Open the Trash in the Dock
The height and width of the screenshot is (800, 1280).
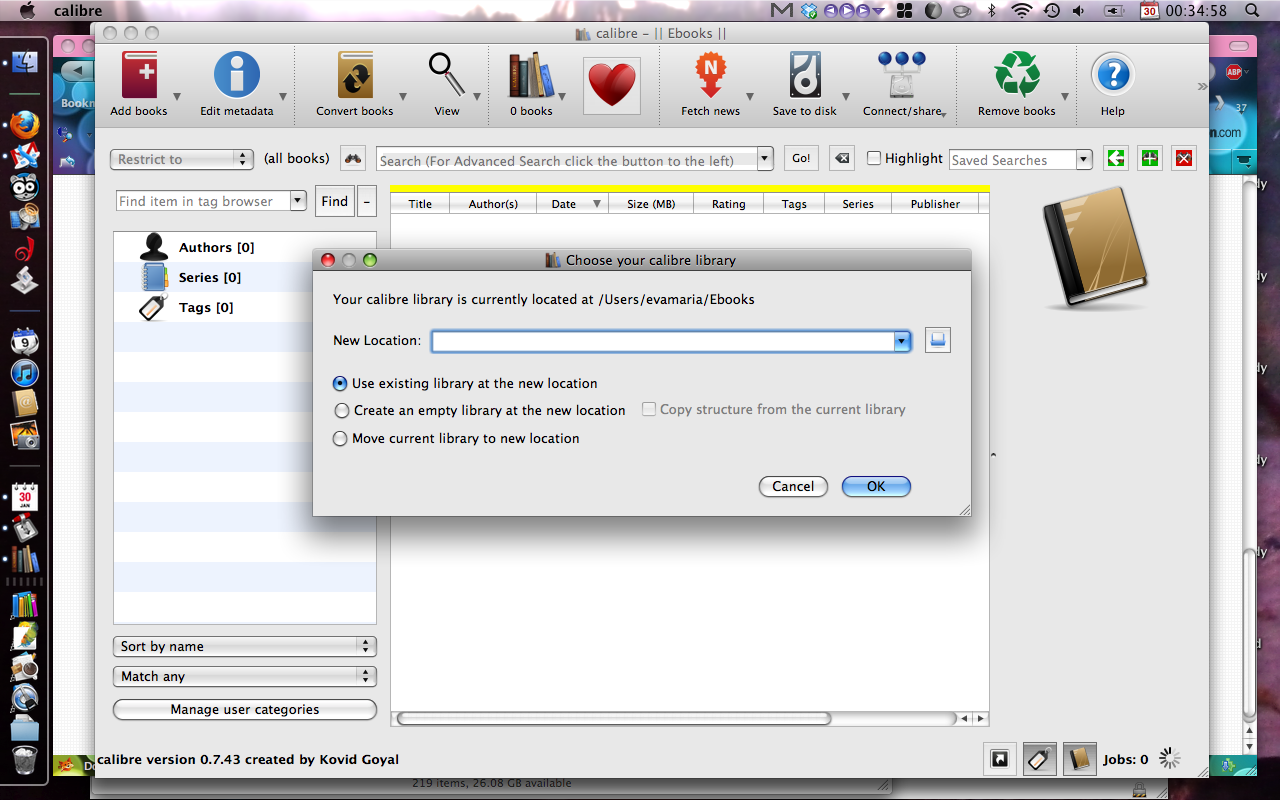tap(25, 760)
